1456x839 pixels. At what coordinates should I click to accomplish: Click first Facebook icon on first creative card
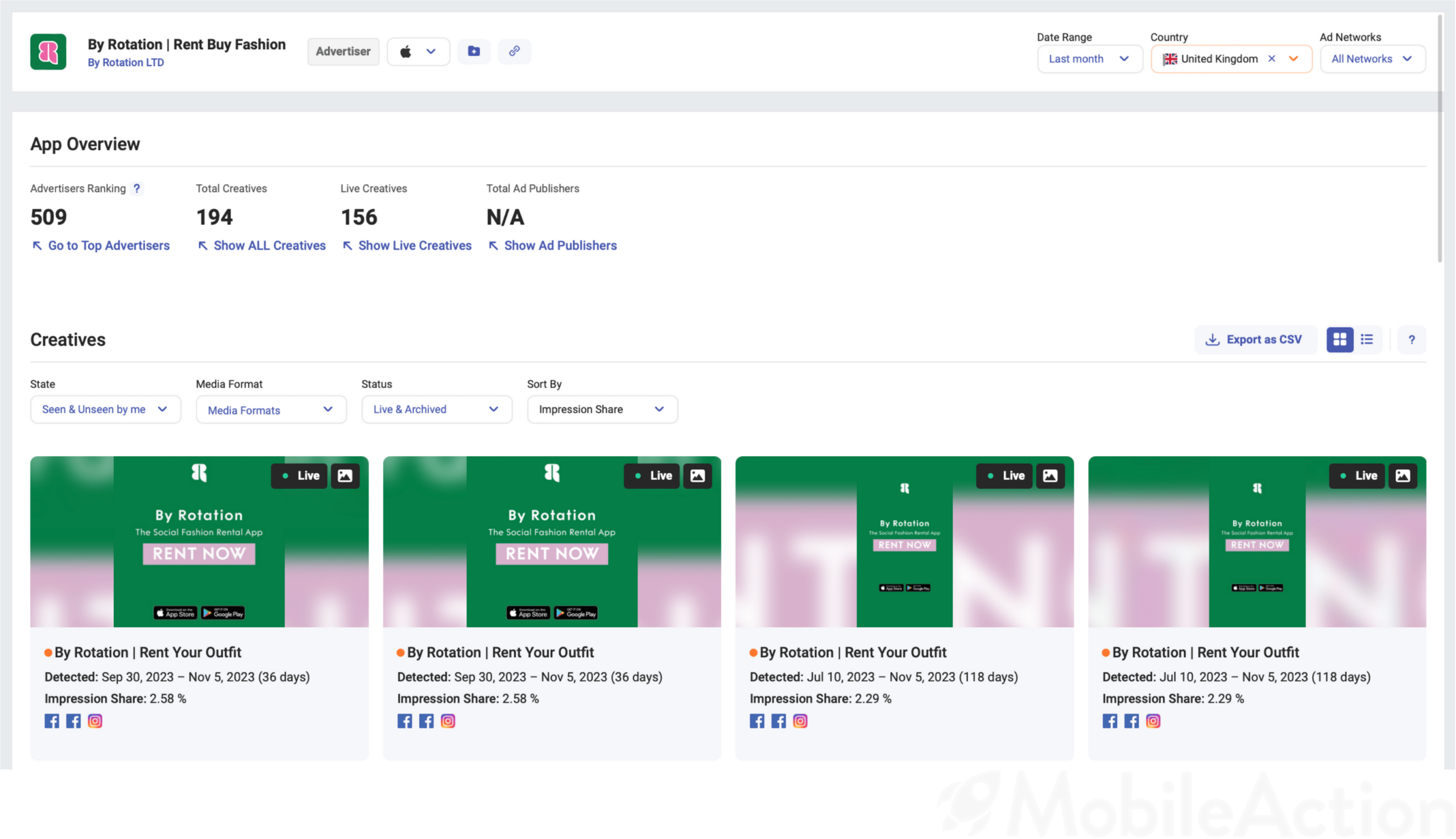(x=52, y=721)
